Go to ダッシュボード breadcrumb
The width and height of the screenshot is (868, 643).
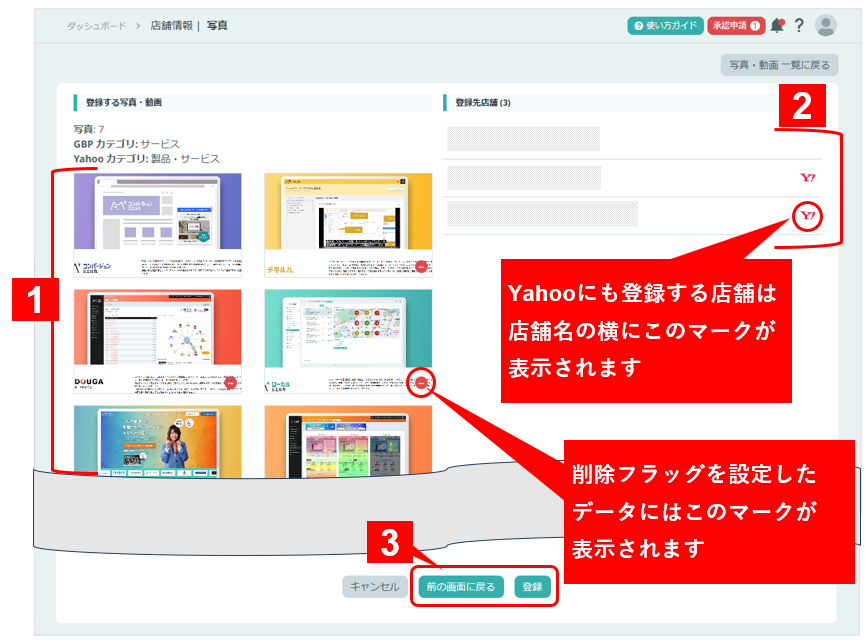96,26
